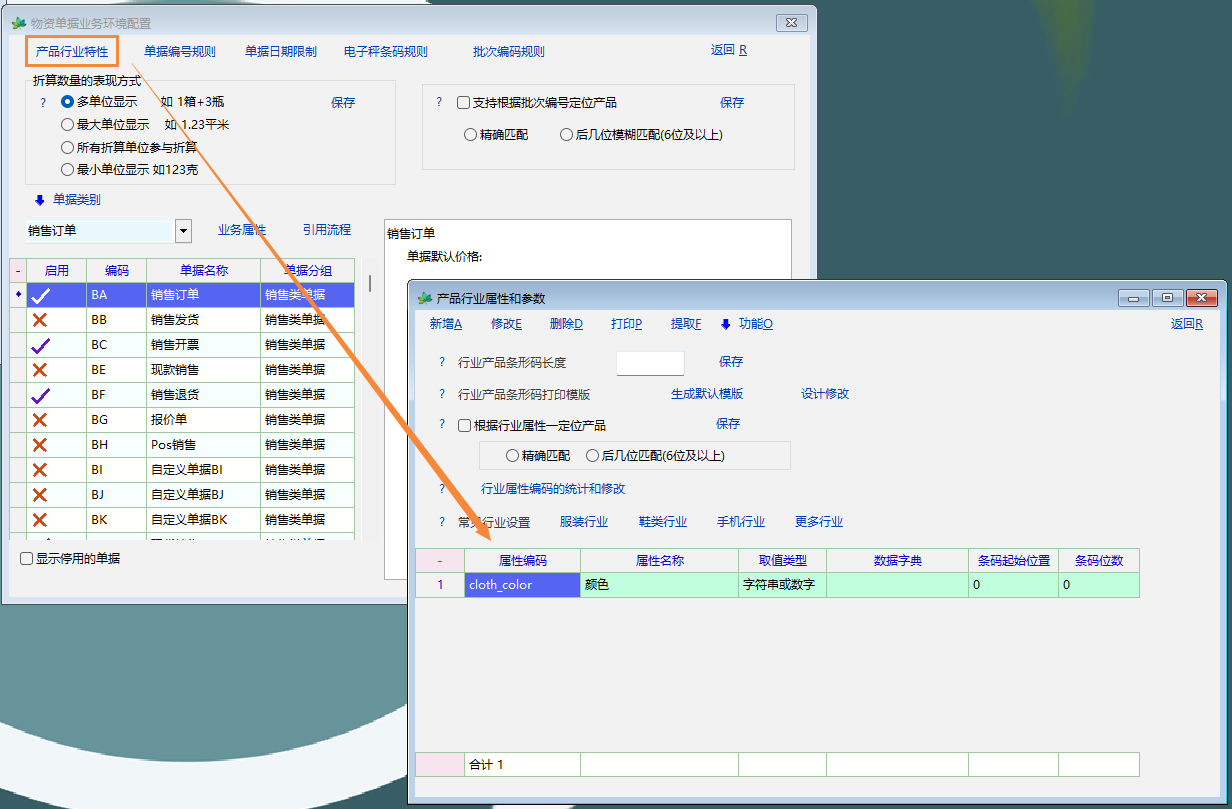Select the 最大单位显示 radio button
The height and width of the screenshot is (809, 1232).
pyautogui.click(x=68, y=125)
